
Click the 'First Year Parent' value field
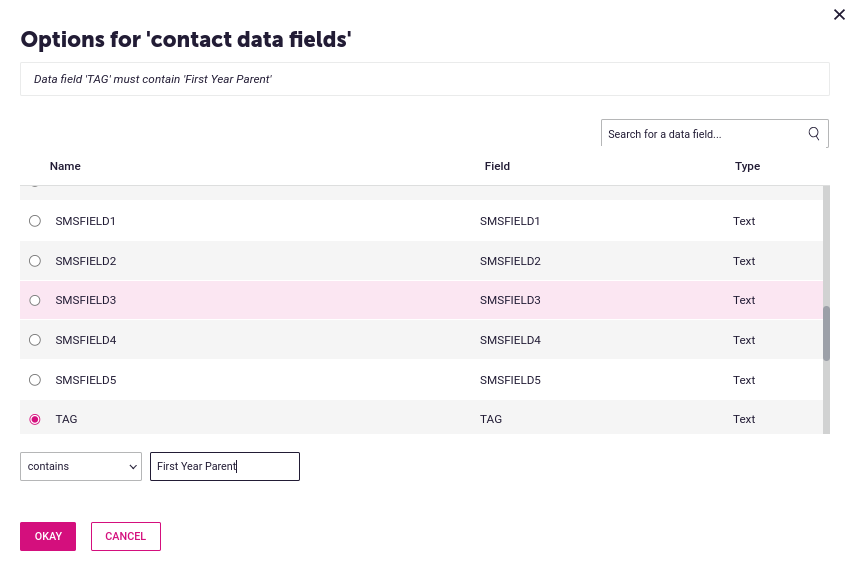[x=225, y=466]
